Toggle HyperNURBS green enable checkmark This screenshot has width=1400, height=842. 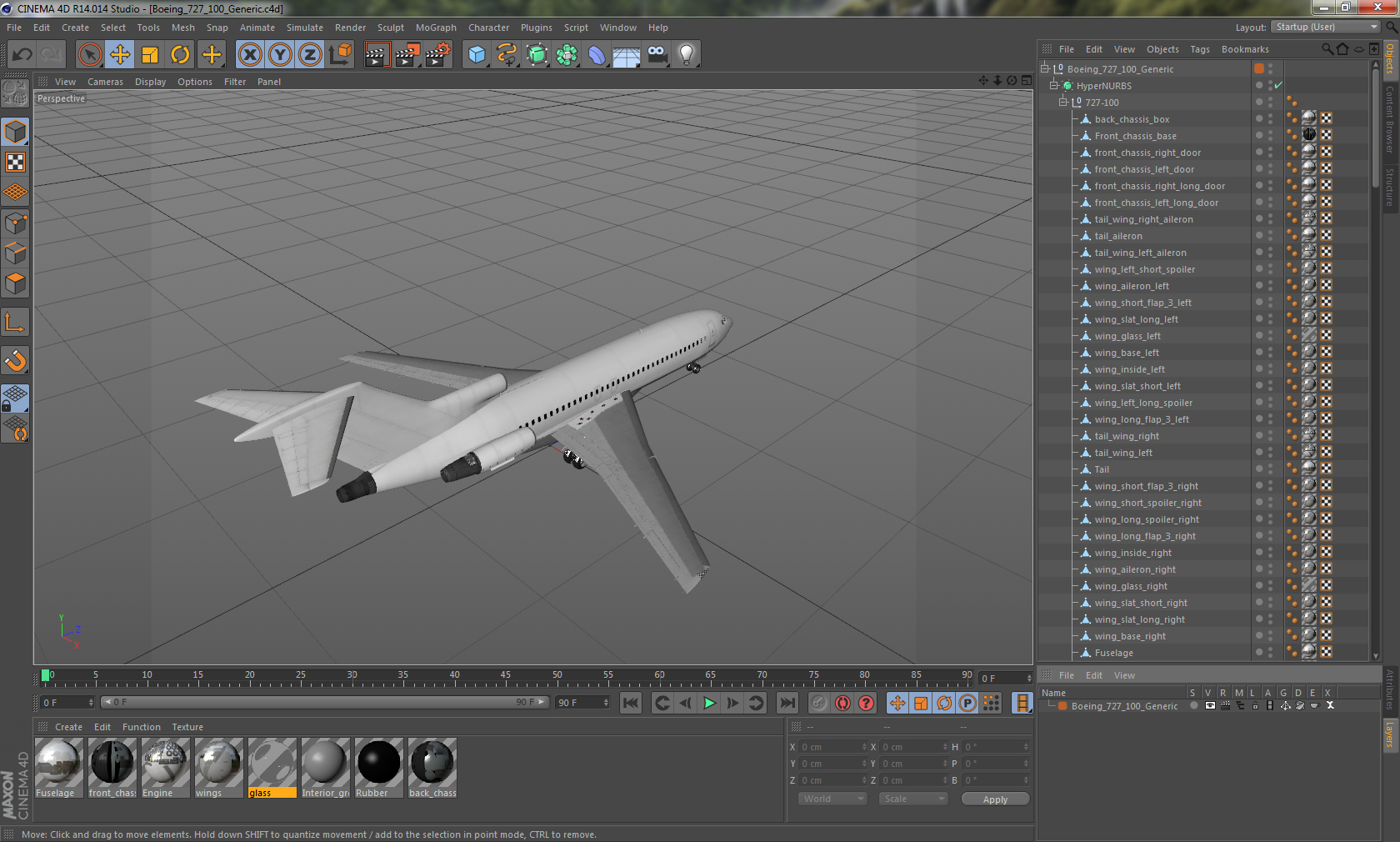(1278, 85)
